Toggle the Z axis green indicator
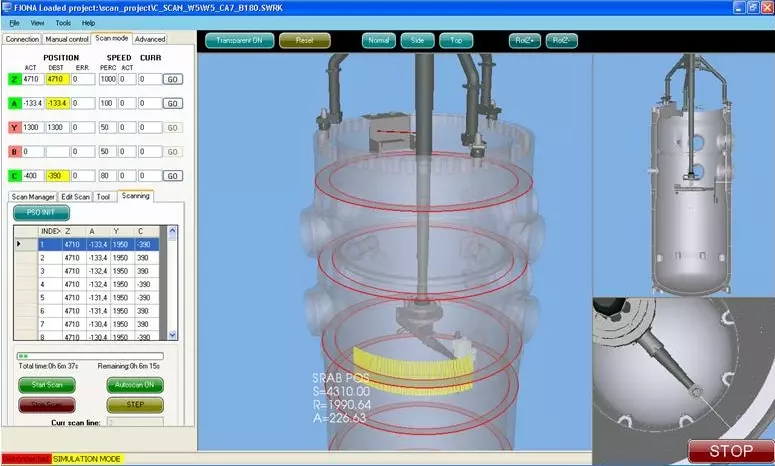 coord(13,79)
